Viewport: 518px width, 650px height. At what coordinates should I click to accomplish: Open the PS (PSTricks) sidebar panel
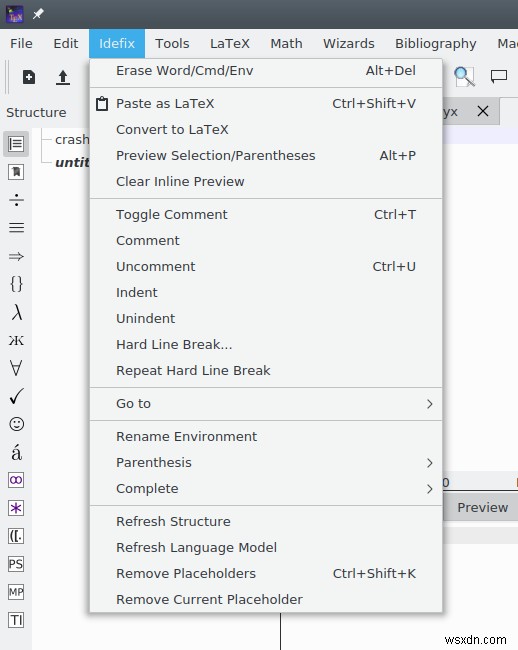click(16, 564)
